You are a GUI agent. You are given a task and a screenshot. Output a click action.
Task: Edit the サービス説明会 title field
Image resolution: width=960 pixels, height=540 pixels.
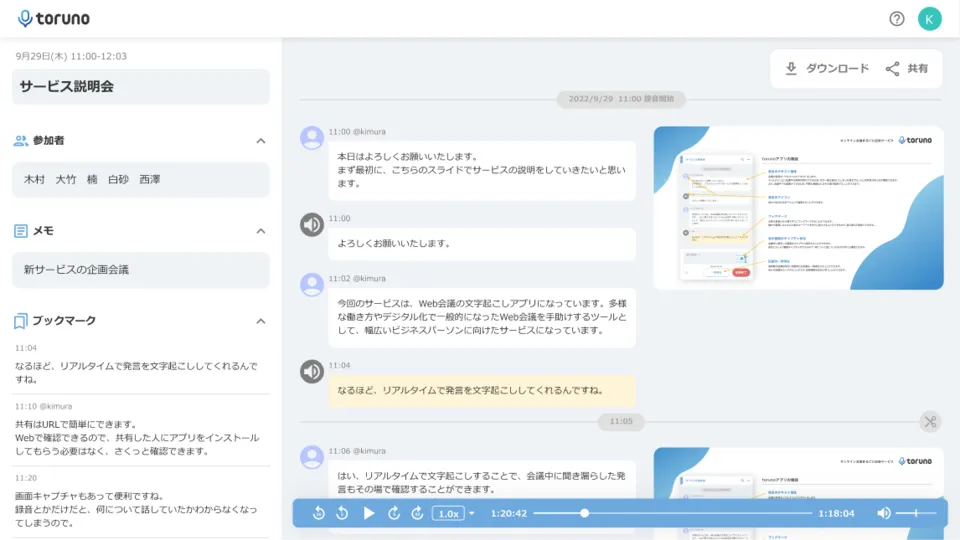(141, 86)
